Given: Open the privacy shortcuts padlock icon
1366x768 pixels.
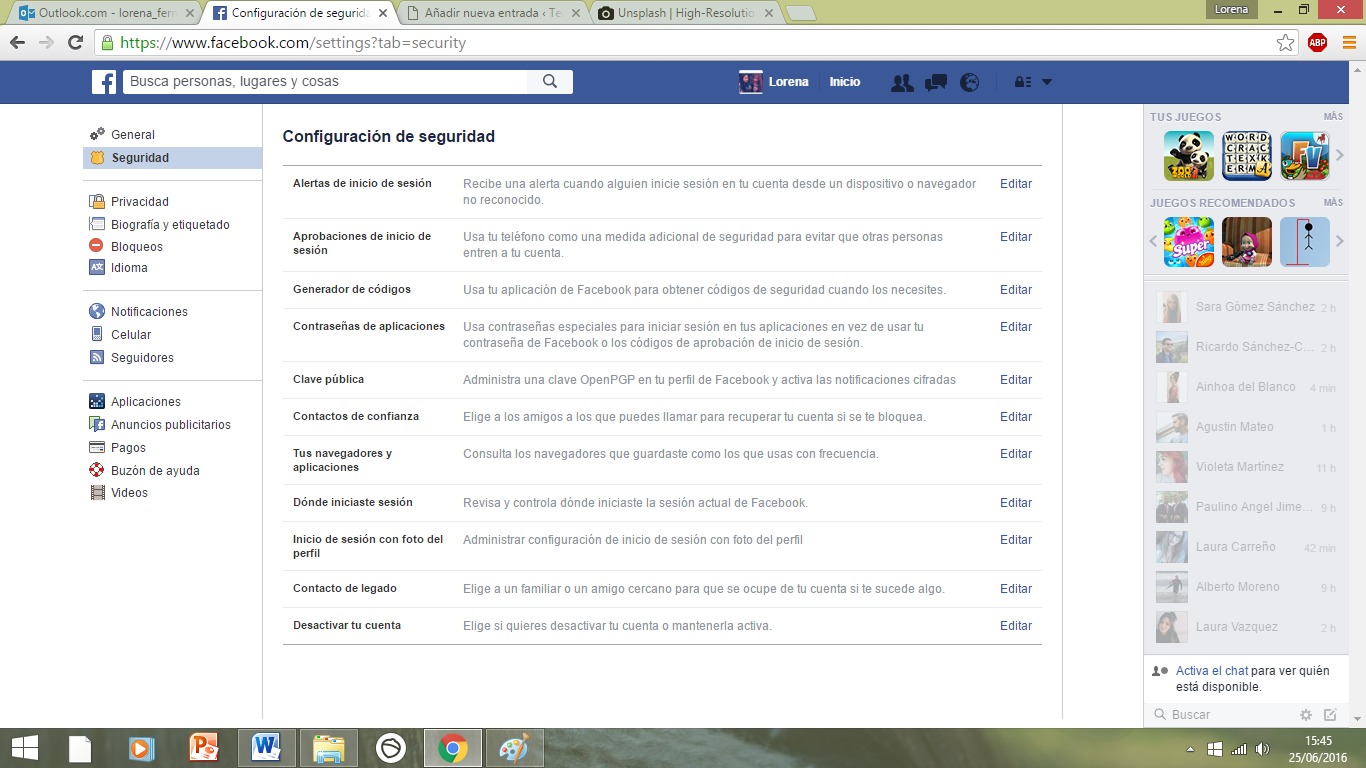Looking at the screenshot, I should point(1023,81).
